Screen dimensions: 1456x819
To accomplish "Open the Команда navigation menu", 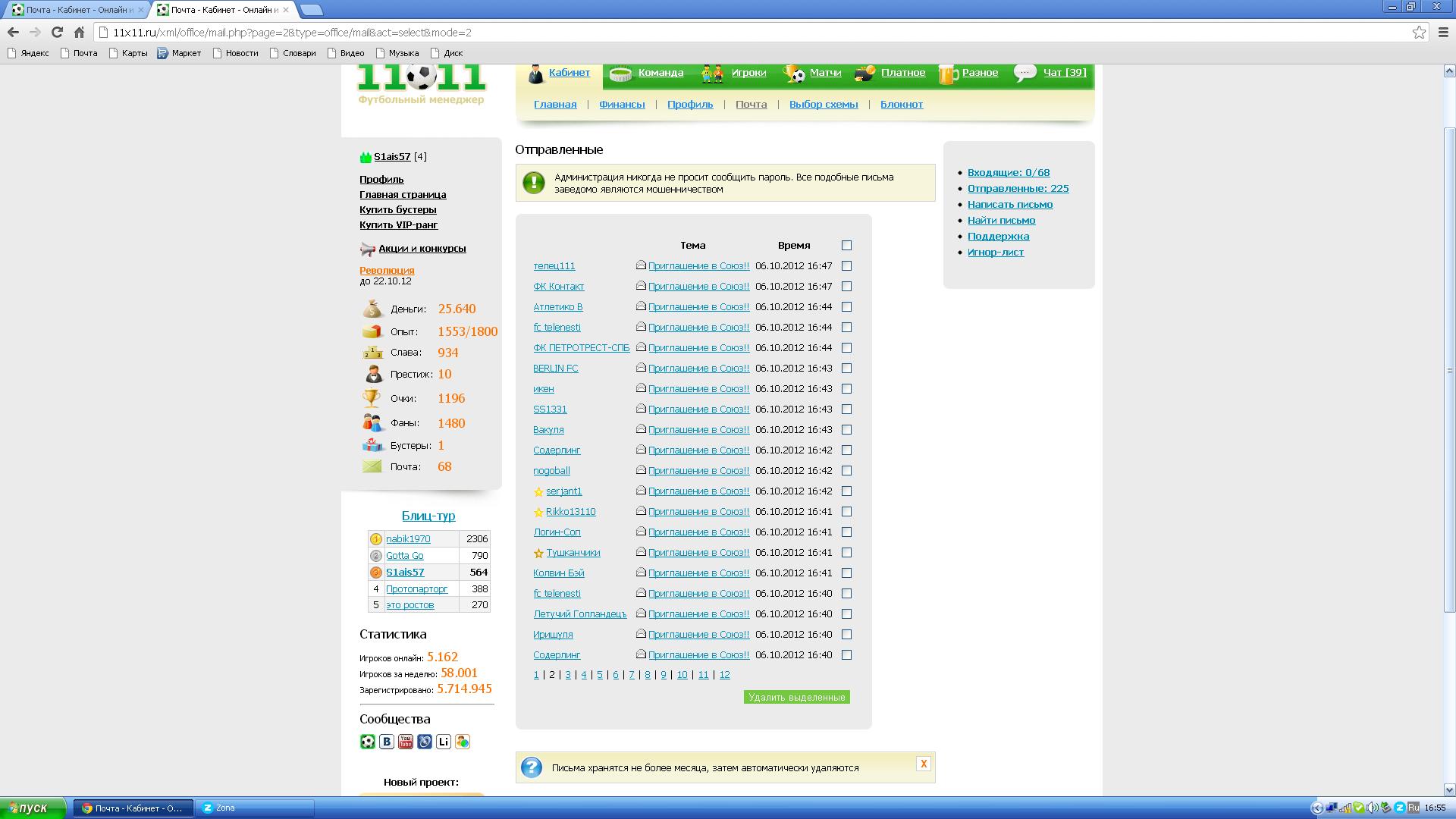I will click(x=661, y=73).
